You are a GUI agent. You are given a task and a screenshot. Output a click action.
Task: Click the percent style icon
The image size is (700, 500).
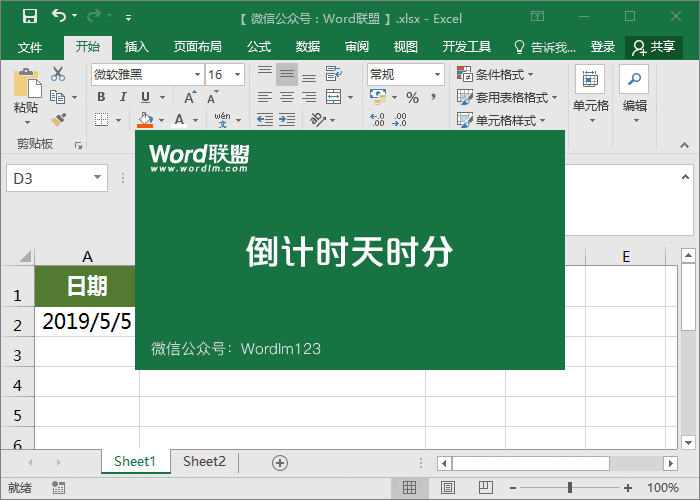click(x=412, y=97)
